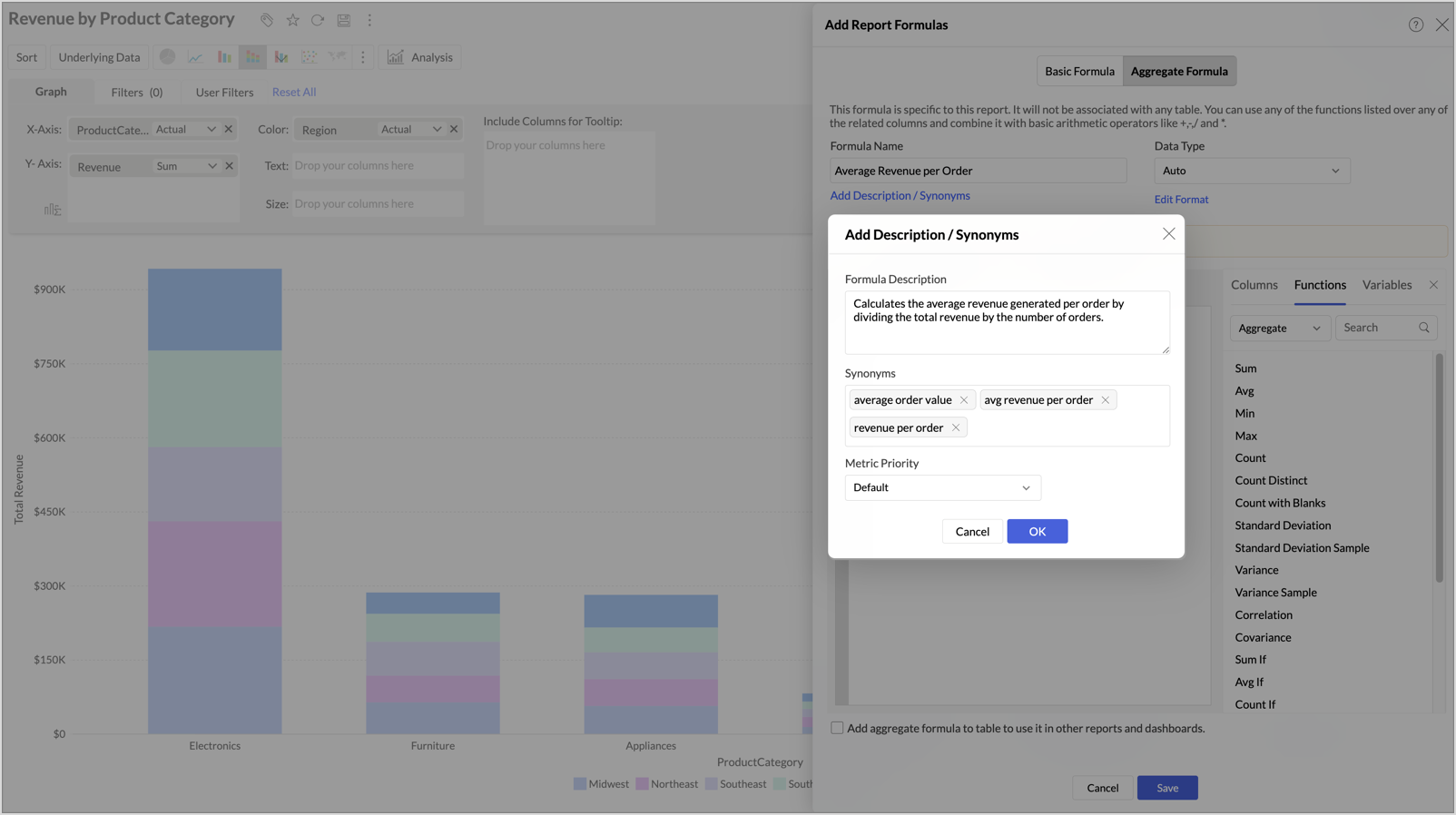Select the map chart type icon

(337, 57)
